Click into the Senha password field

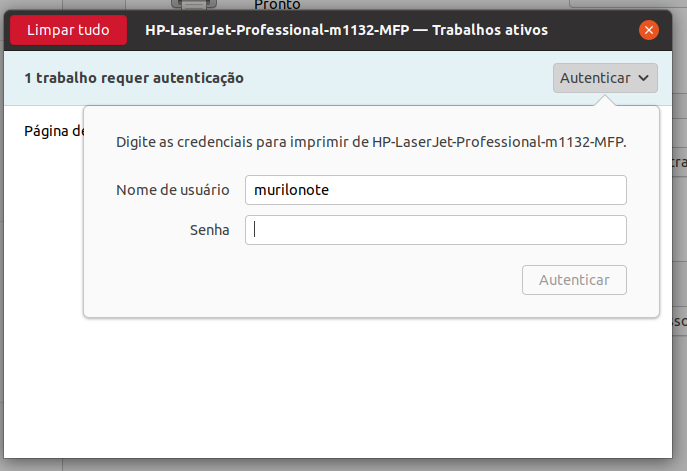[x=436, y=230]
